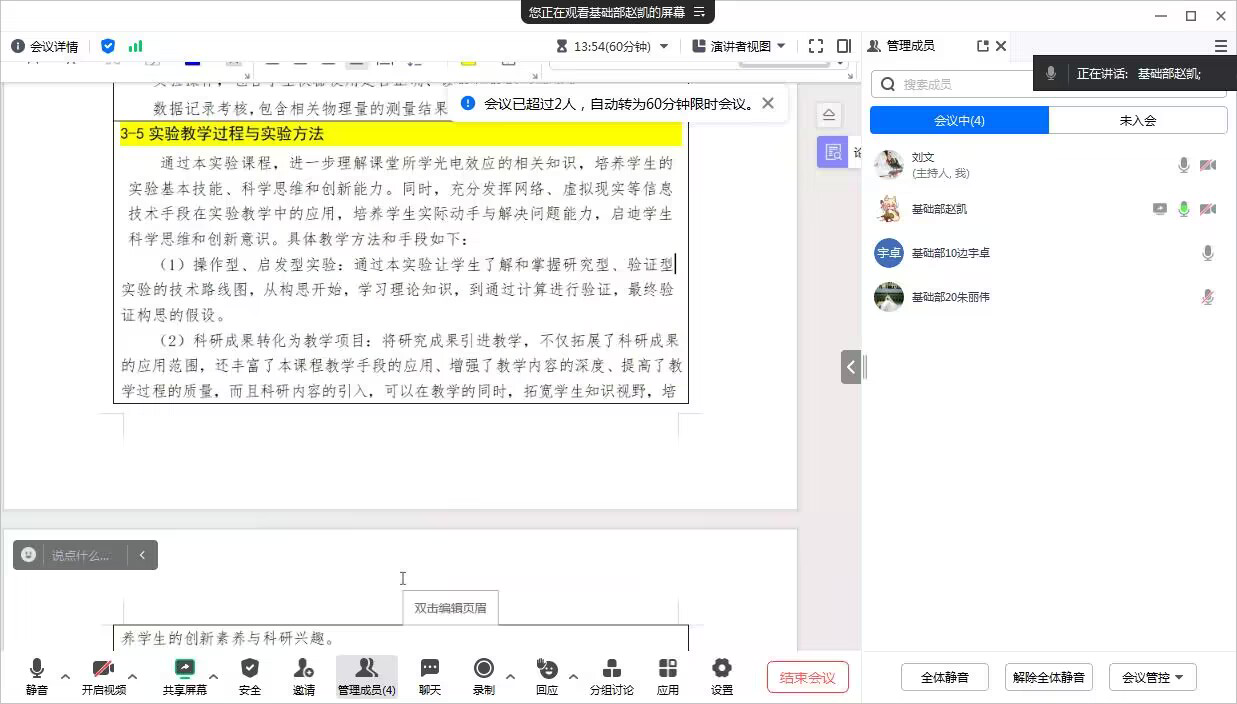
Task: Dismiss the 60分钟限时会议 notification
Action: tap(768, 103)
